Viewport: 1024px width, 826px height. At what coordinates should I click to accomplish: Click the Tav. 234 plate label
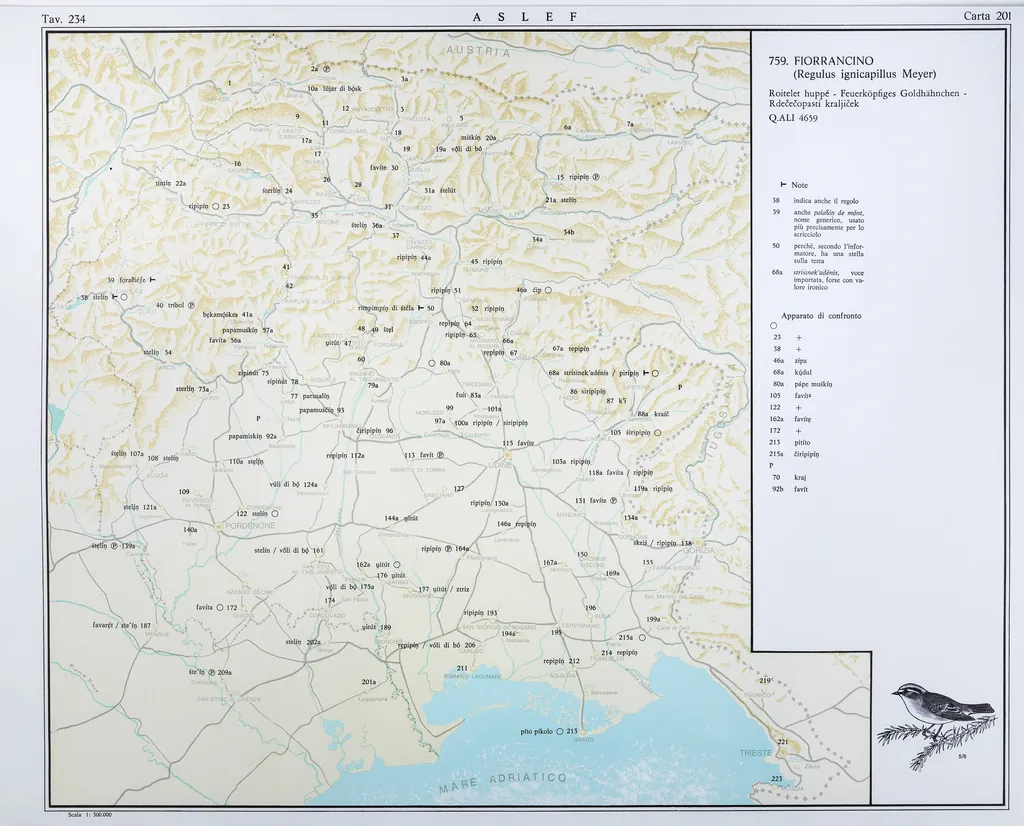pos(63,17)
